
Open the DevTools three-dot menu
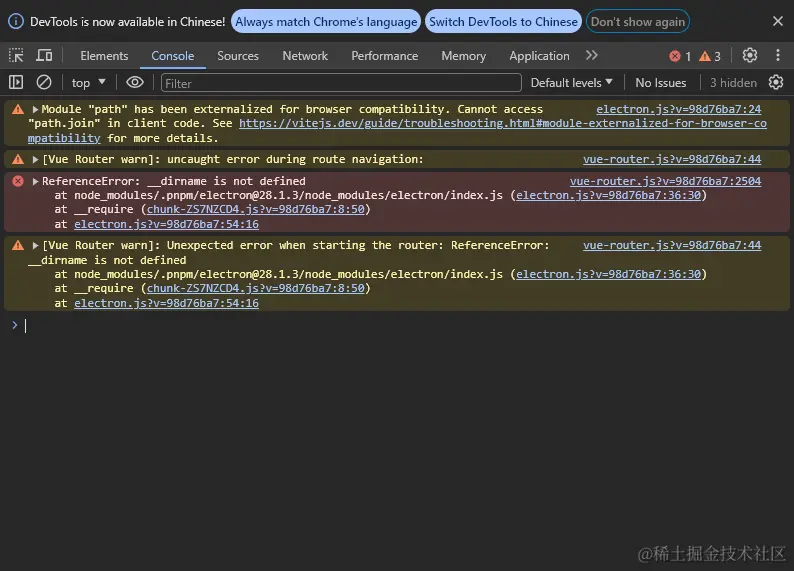coord(778,55)
